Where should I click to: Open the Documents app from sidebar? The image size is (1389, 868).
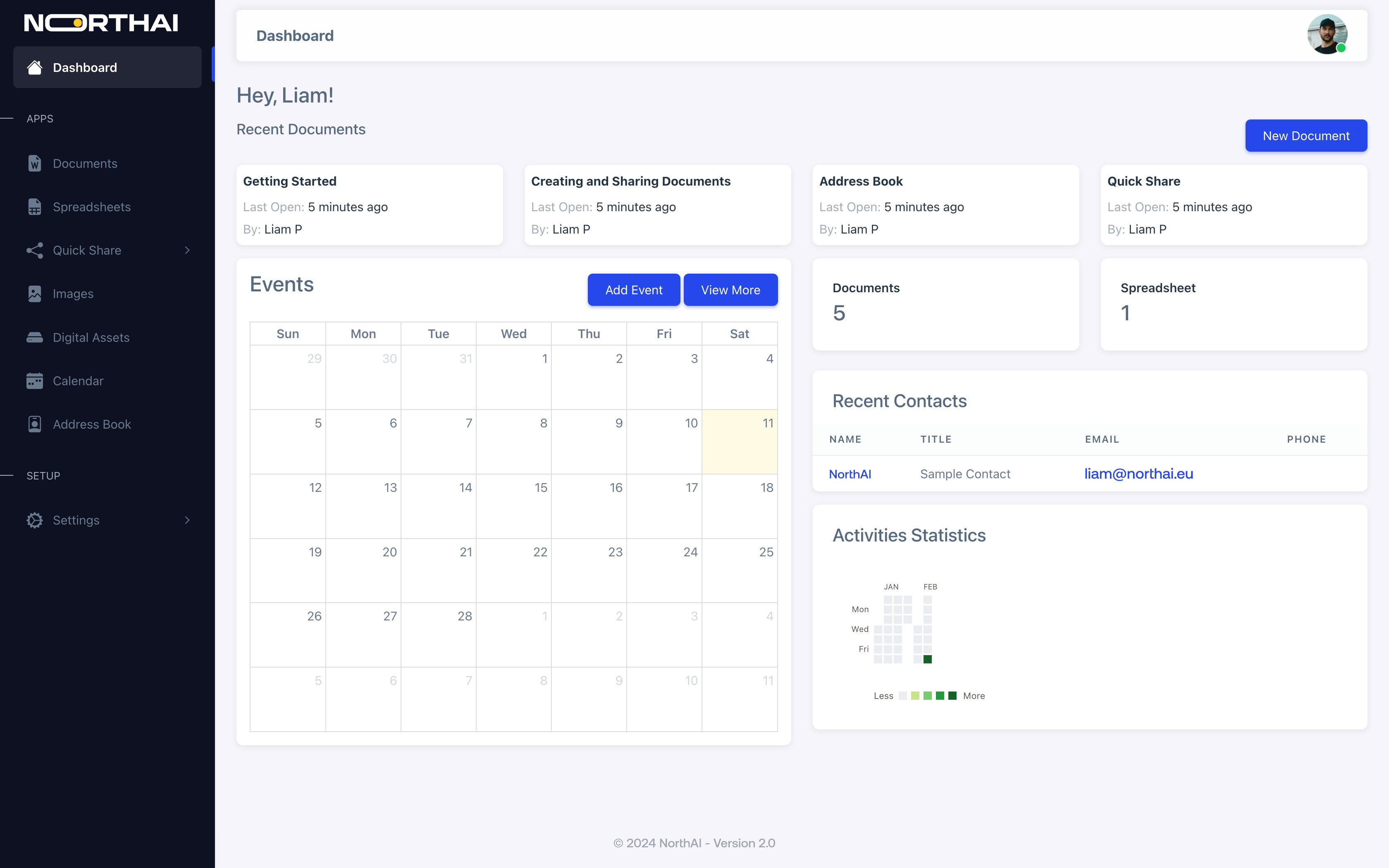85,163
